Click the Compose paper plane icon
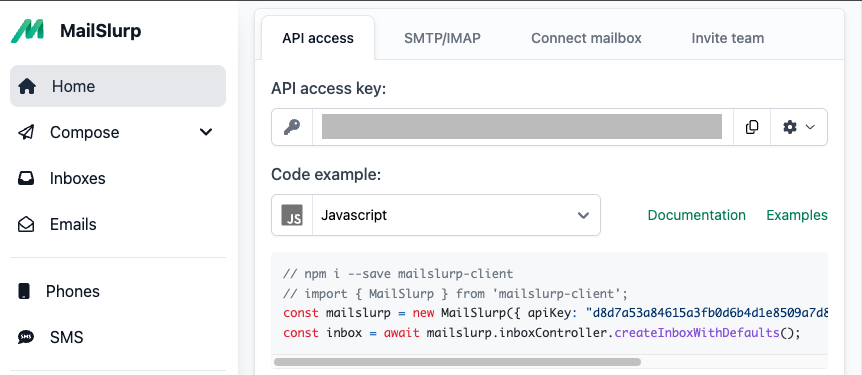862x375 pixels. [x=26, y=133]
